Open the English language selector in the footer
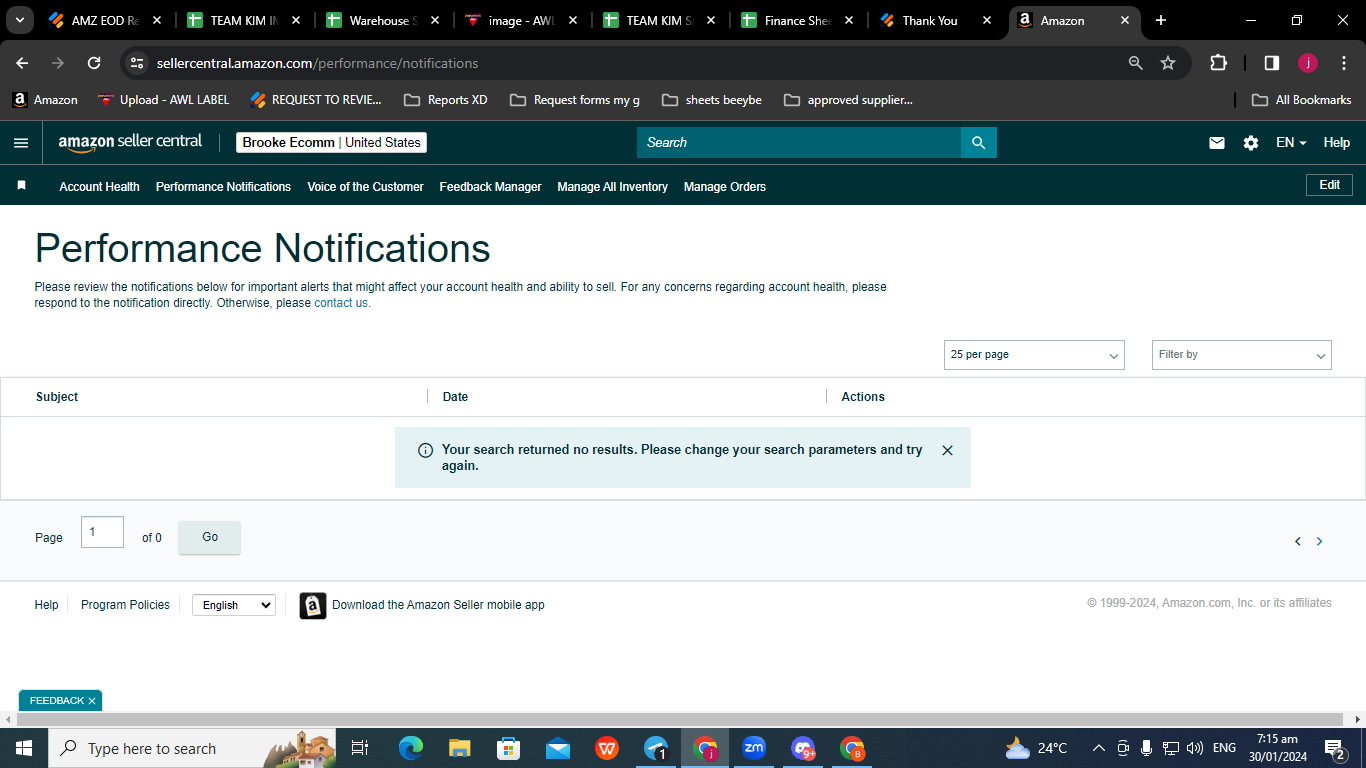 coord(234,605)
